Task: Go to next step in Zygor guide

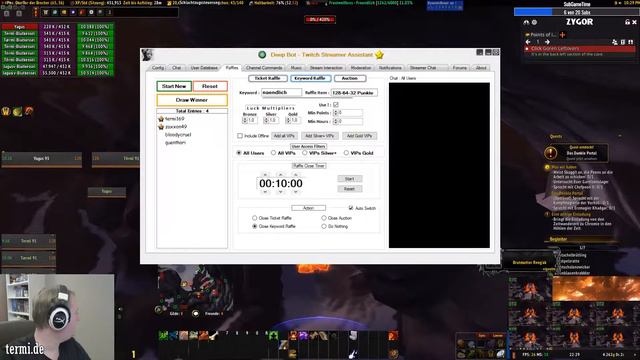Action: [547, 42]
